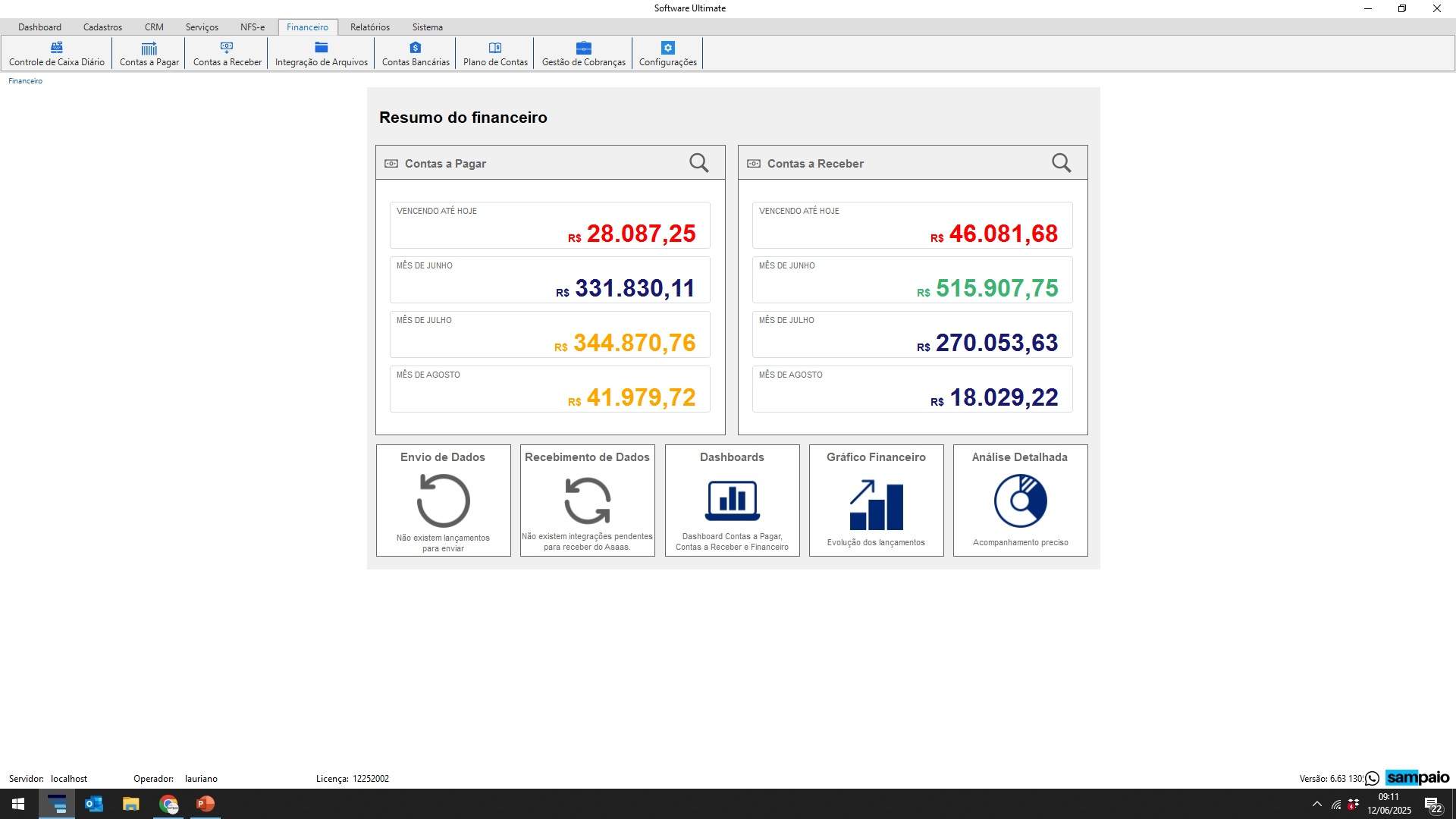Open Outlook from the taskbar
Image resolution: width=1456 pixels, height=819 pixels.
pos(94,804)
